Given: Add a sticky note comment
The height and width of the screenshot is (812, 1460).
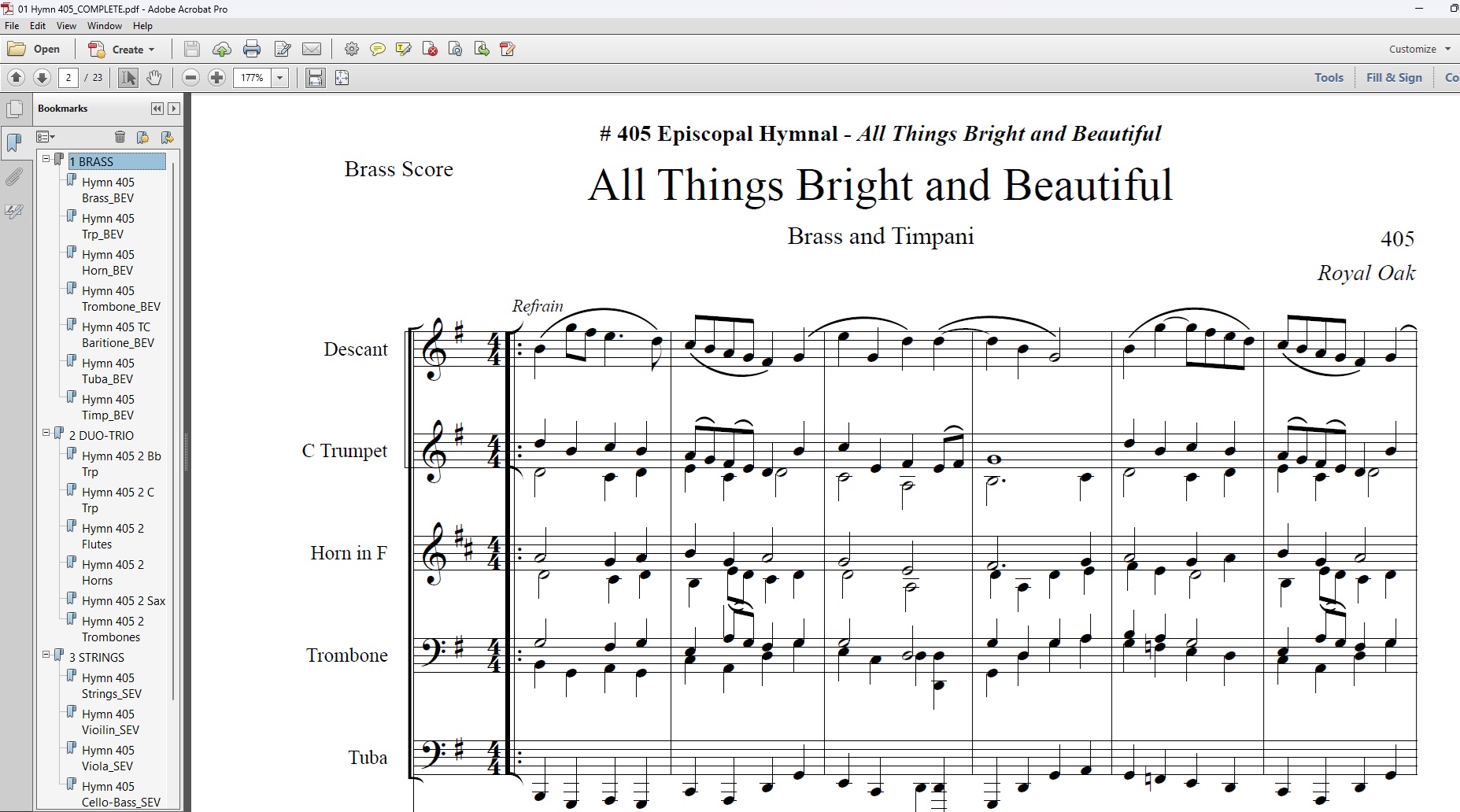Looking at the screenshot, I should click(x=379, y=49).
